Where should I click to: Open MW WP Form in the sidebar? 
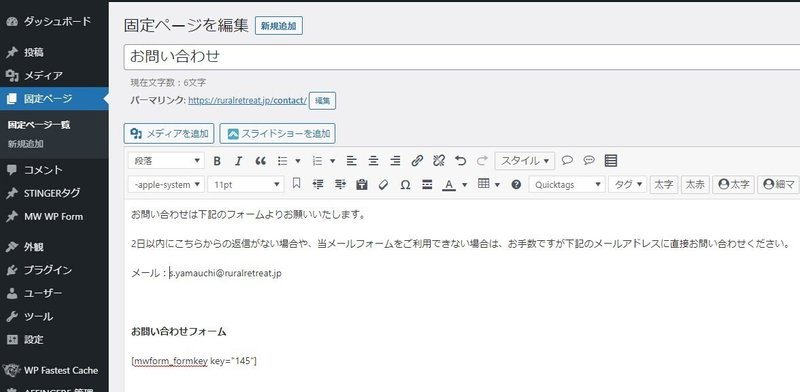coord(54,216)
